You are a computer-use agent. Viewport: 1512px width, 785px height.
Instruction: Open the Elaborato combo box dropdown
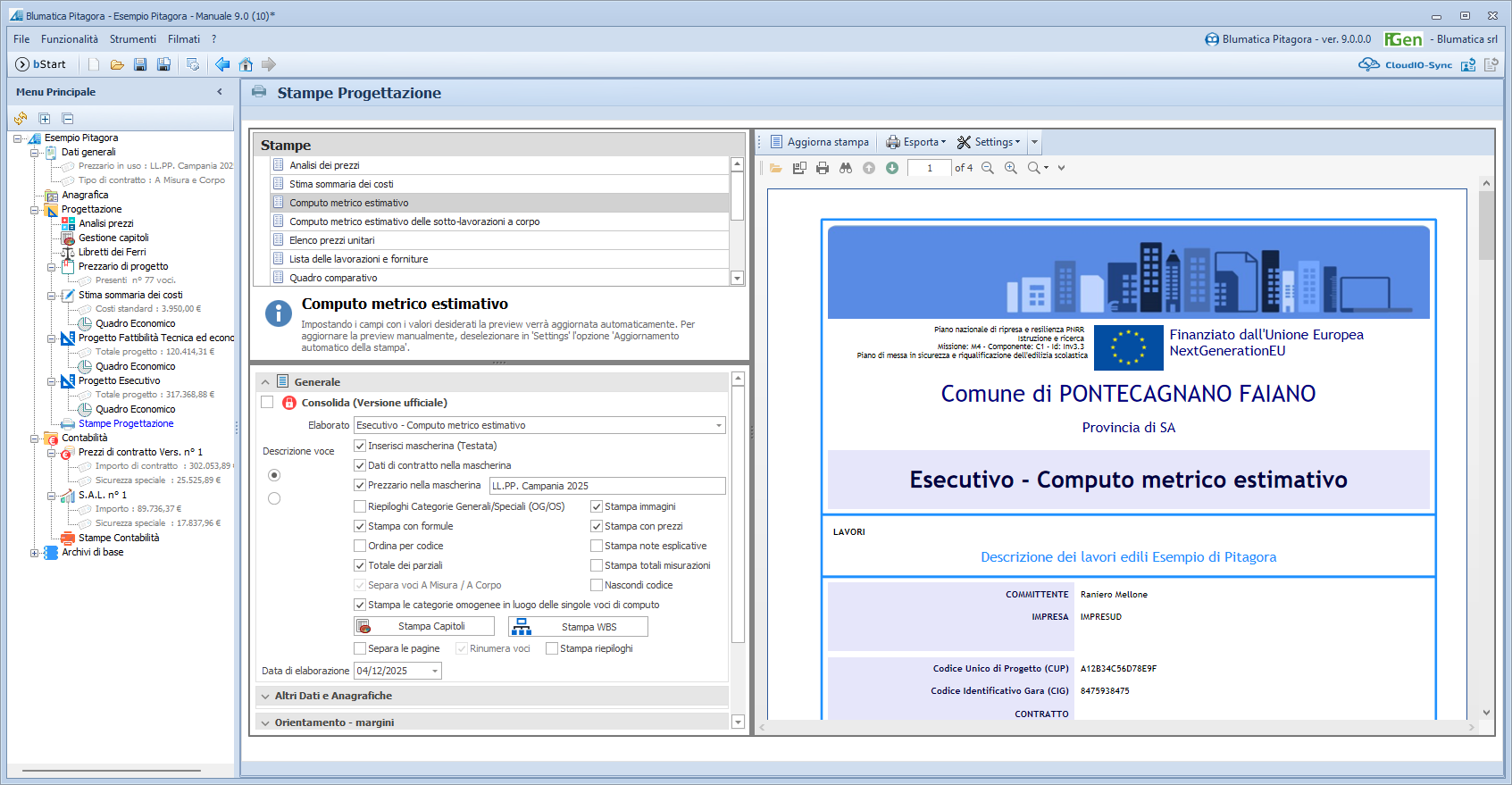click(x=718, y=425)
